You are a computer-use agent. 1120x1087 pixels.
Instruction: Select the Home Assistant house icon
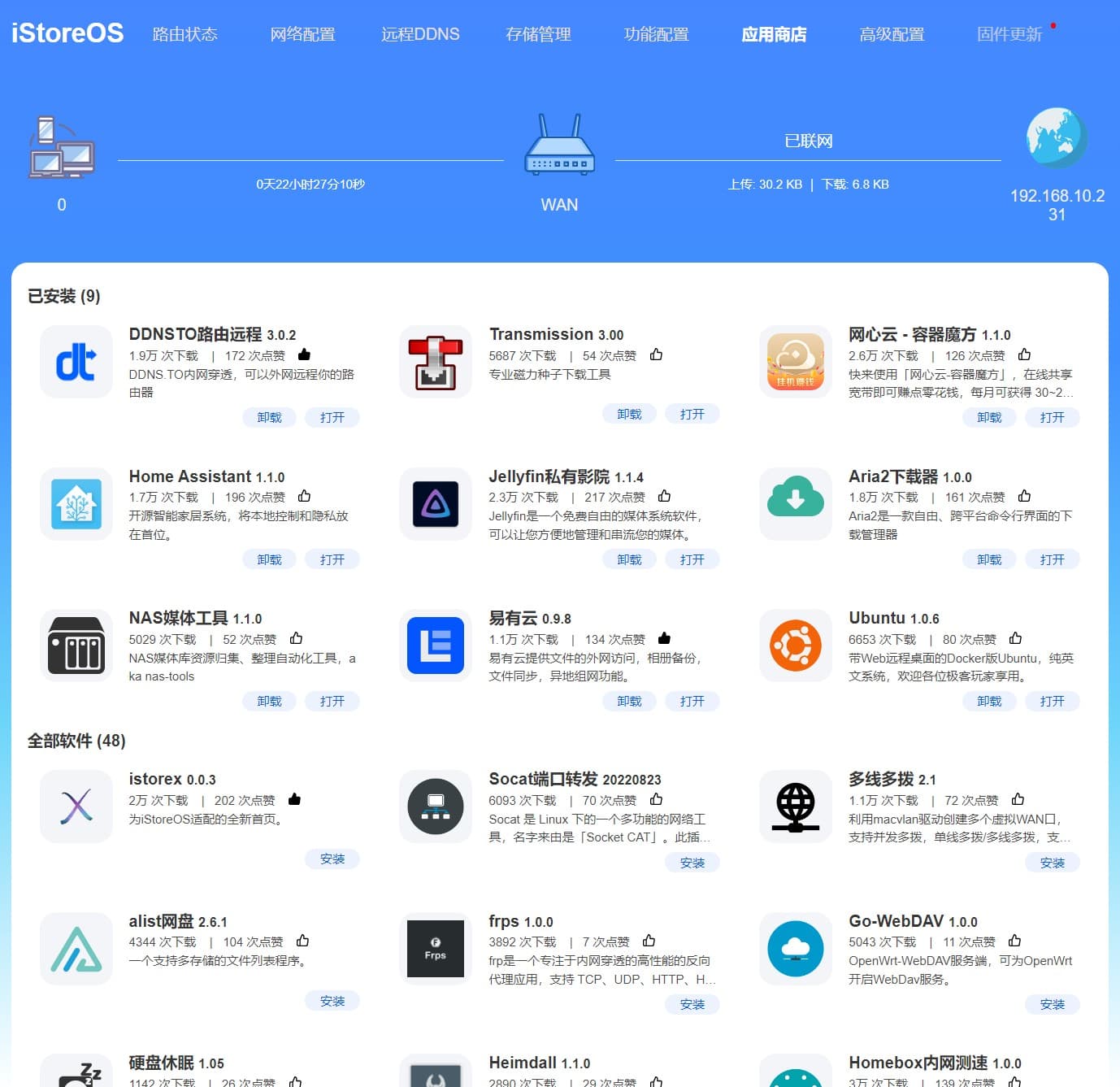pyautogui.click(x=76, y=503)
